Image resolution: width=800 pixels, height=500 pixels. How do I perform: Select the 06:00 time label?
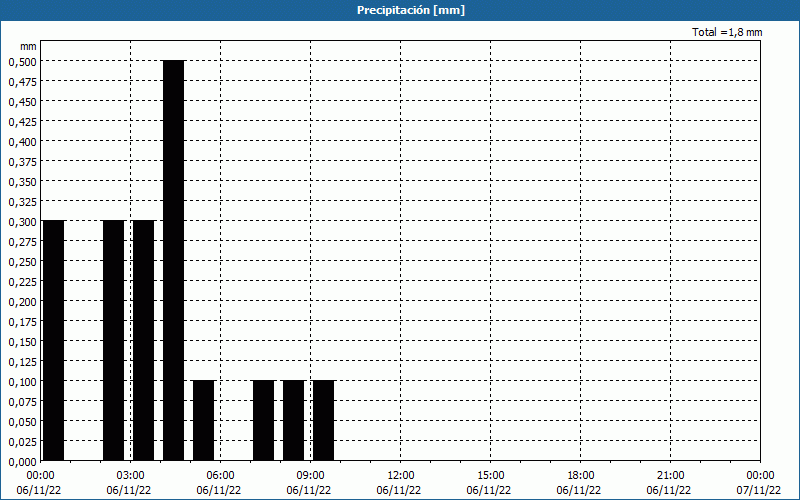[221, 476]
